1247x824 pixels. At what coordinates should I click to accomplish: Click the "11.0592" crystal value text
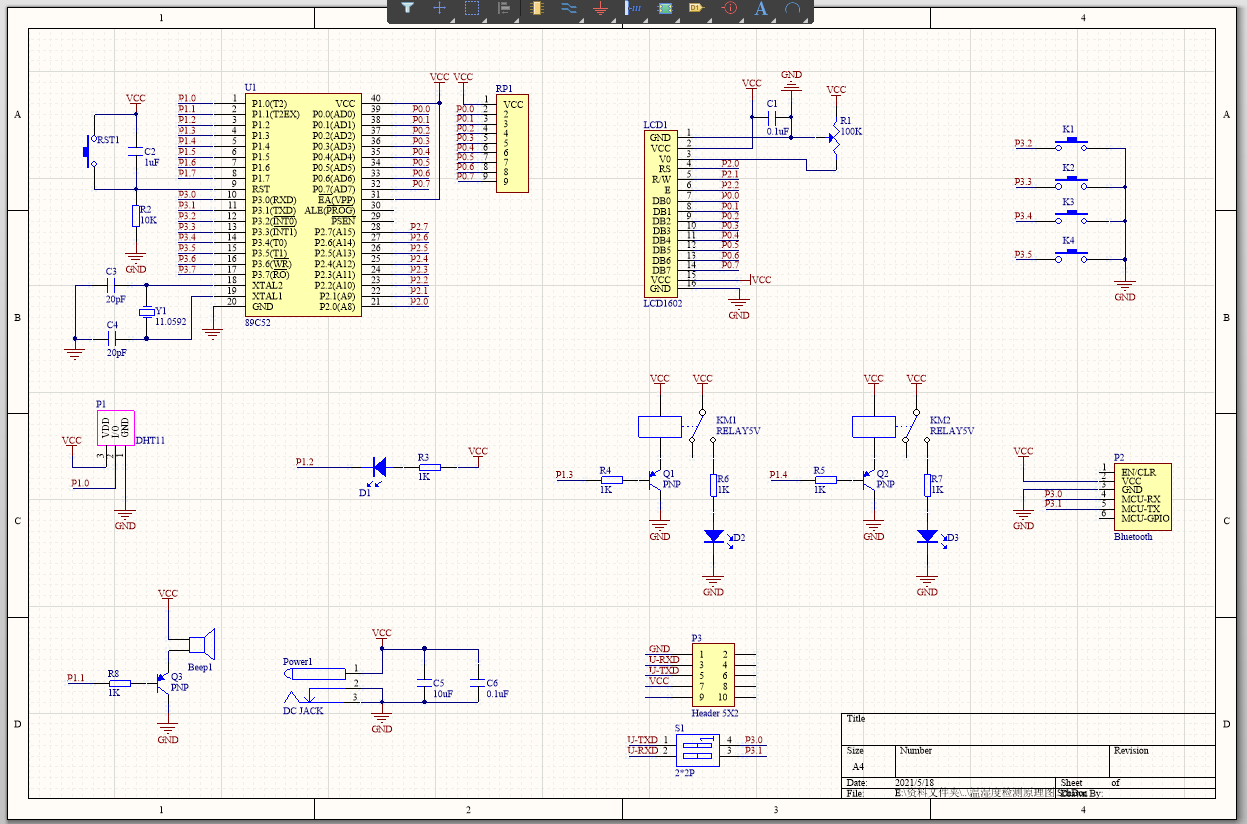(x=171, y=321)
